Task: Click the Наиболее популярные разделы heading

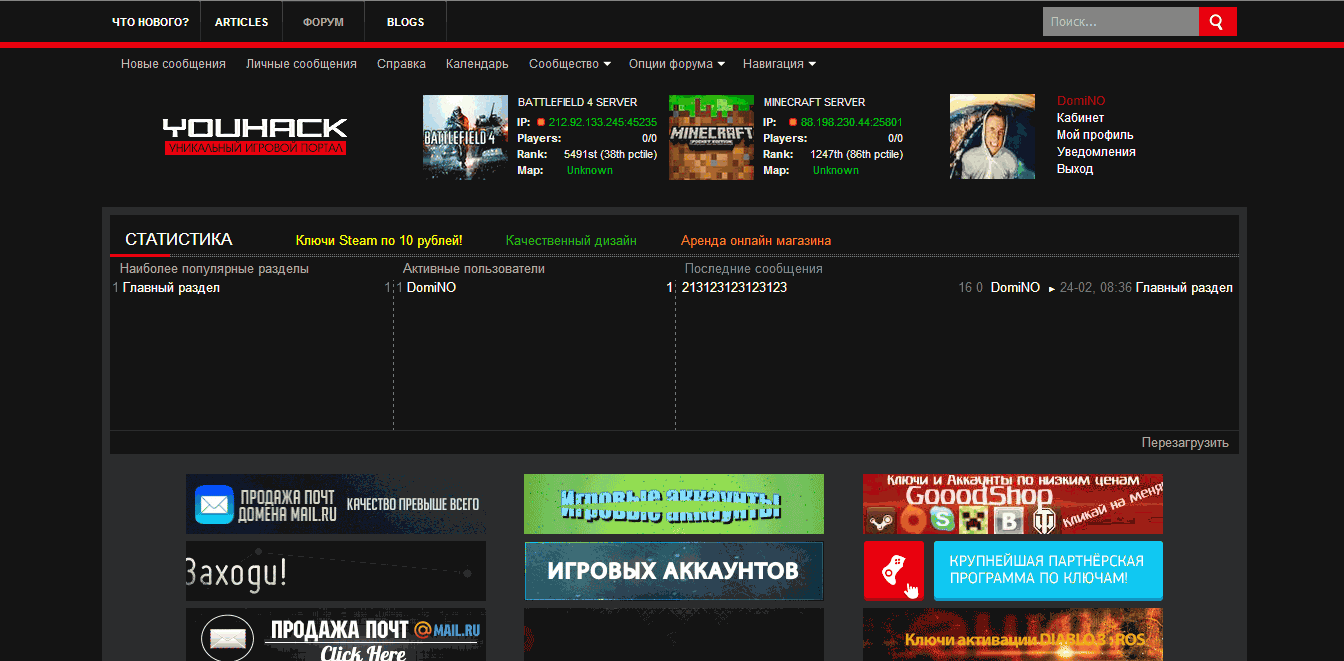Action: 214,269
